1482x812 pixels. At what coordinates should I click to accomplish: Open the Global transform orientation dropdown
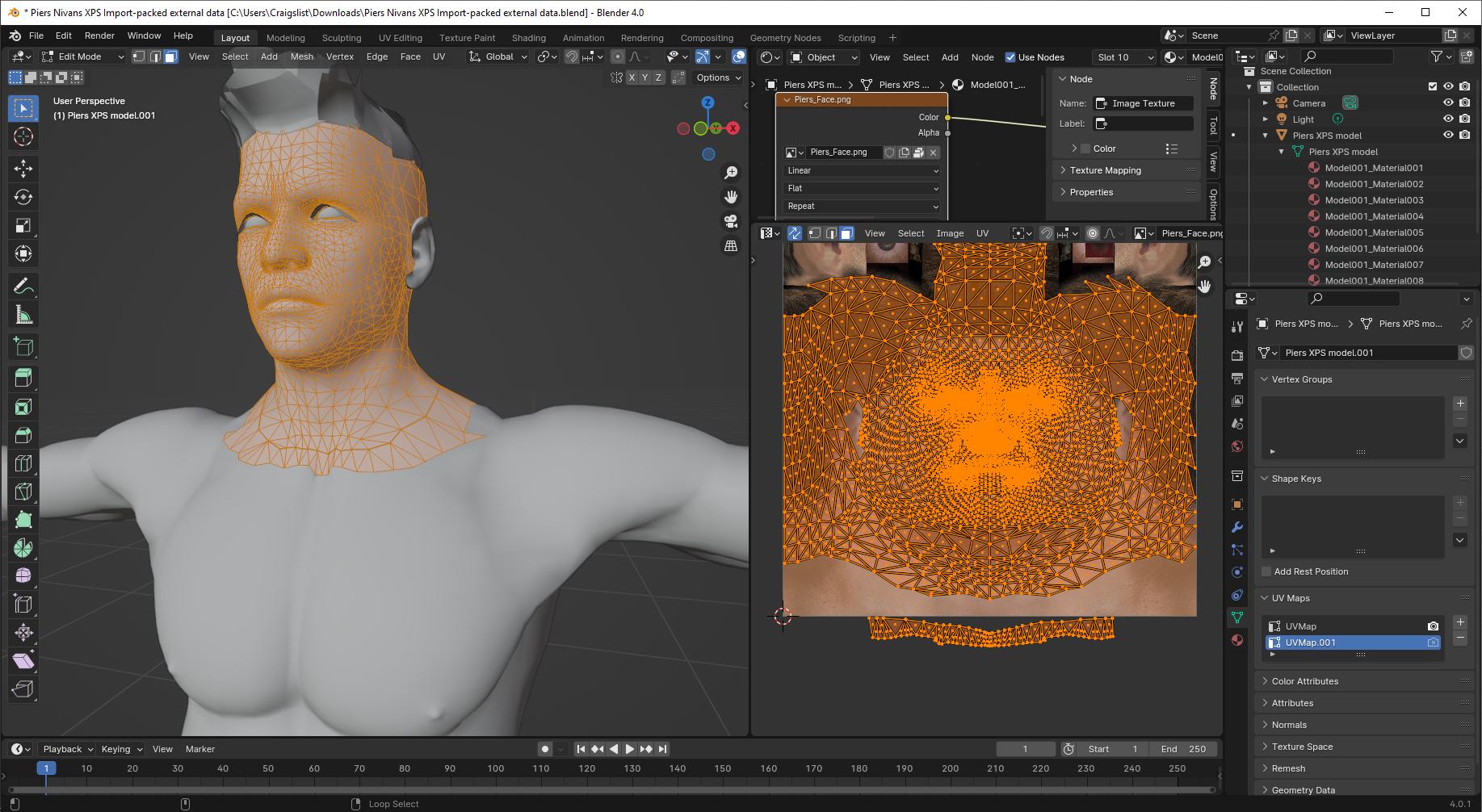(x=498, y=57)
